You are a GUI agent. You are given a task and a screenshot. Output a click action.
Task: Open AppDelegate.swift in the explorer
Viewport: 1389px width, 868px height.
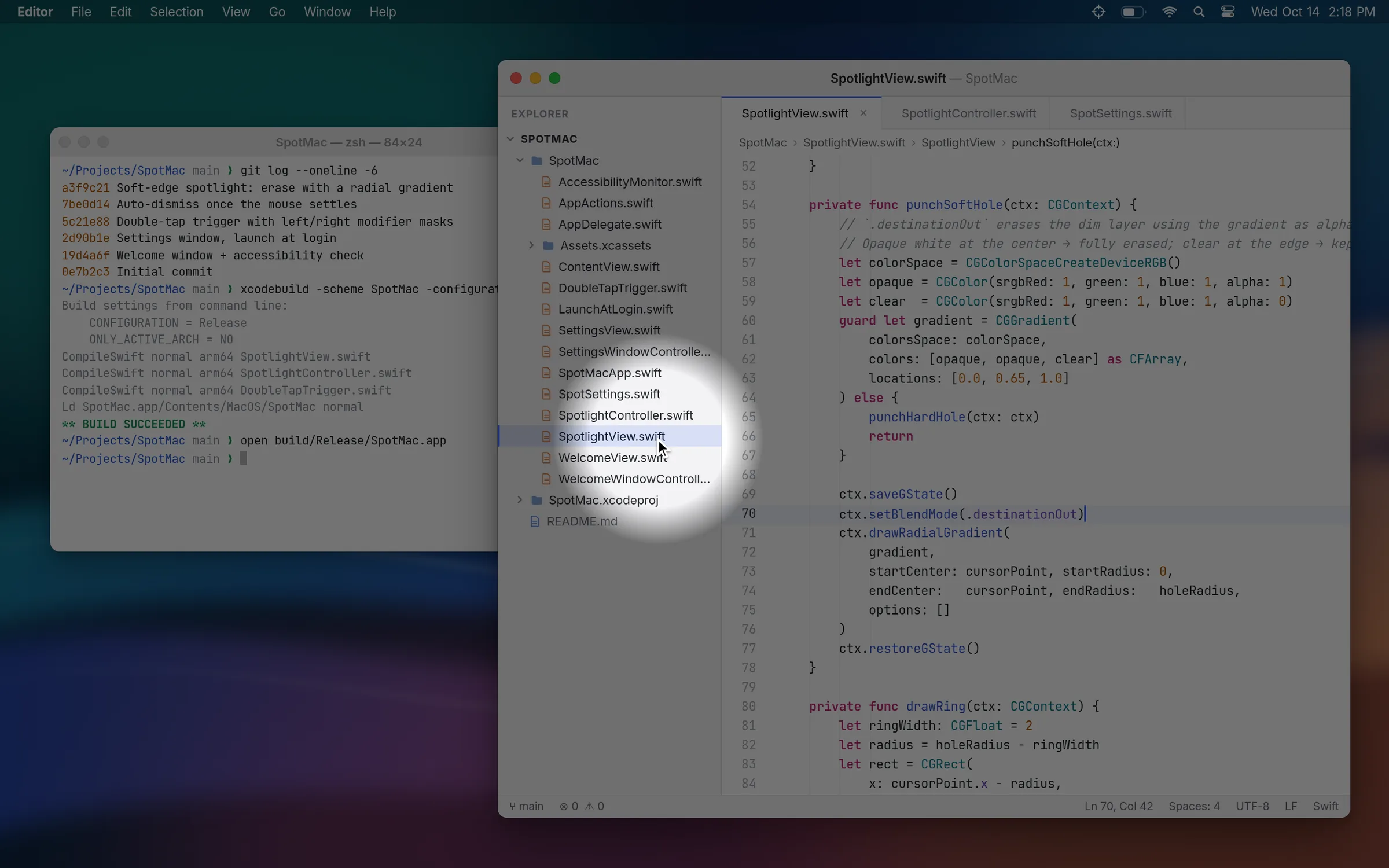click(609, 224)
